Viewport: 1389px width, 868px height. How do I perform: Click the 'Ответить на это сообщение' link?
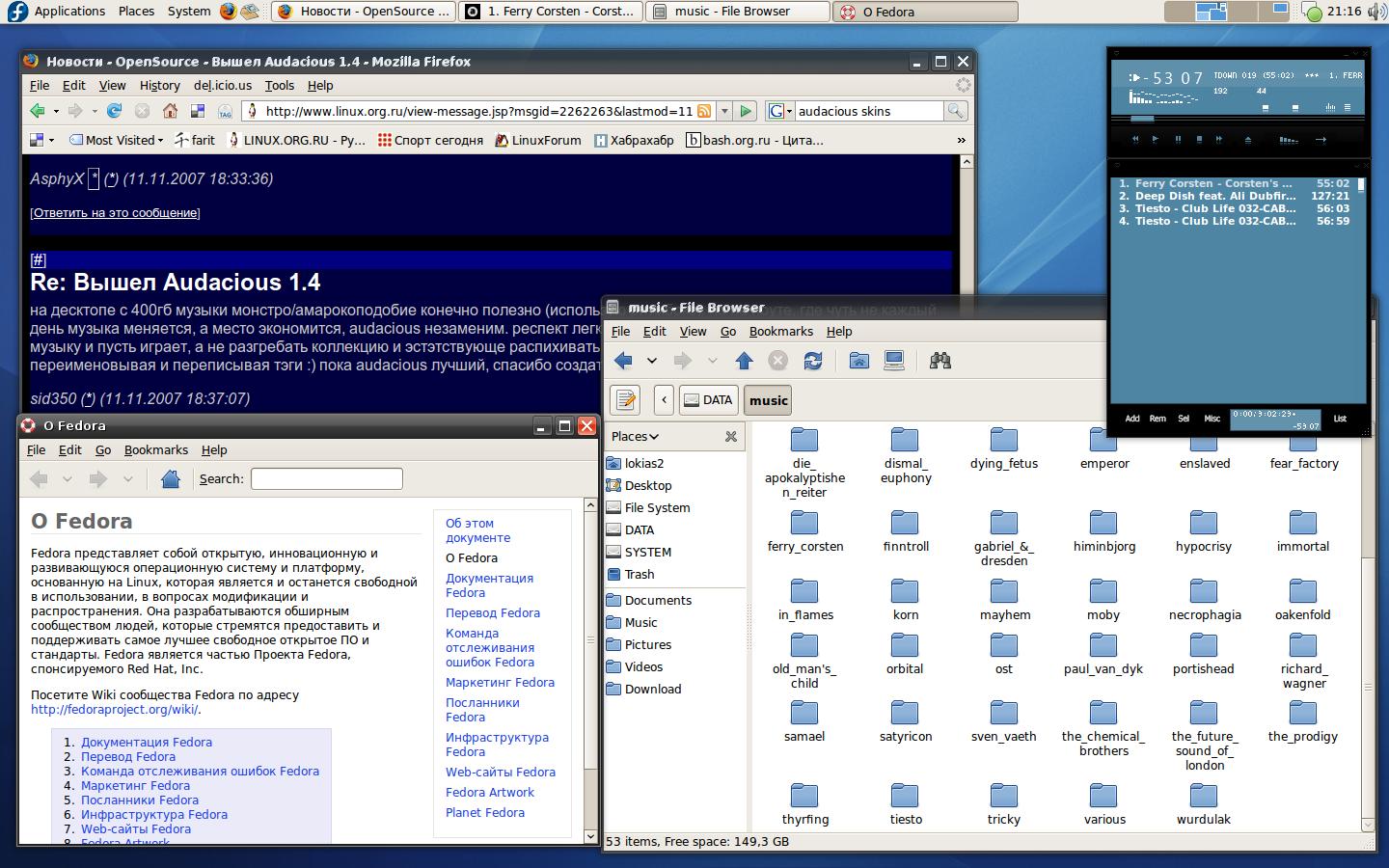pyautogui.click(x=115, y=213)
